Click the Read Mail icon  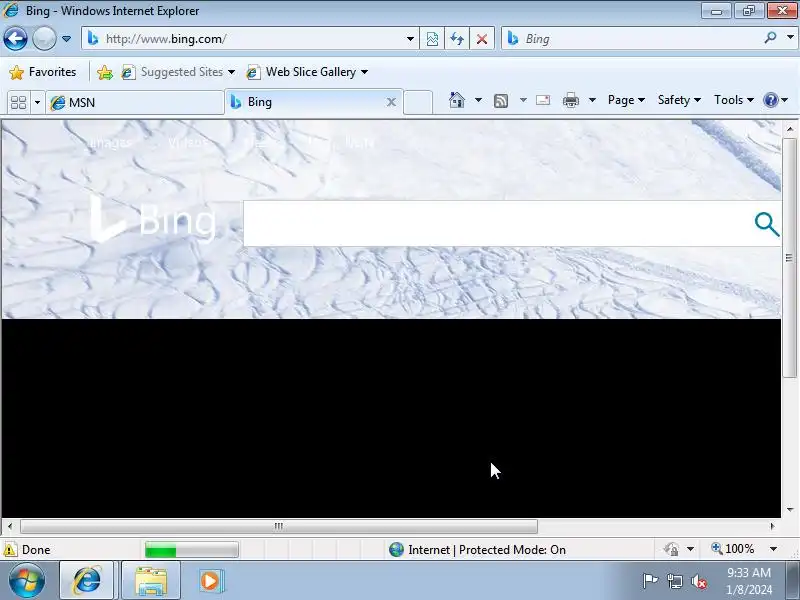click(543, 100)
